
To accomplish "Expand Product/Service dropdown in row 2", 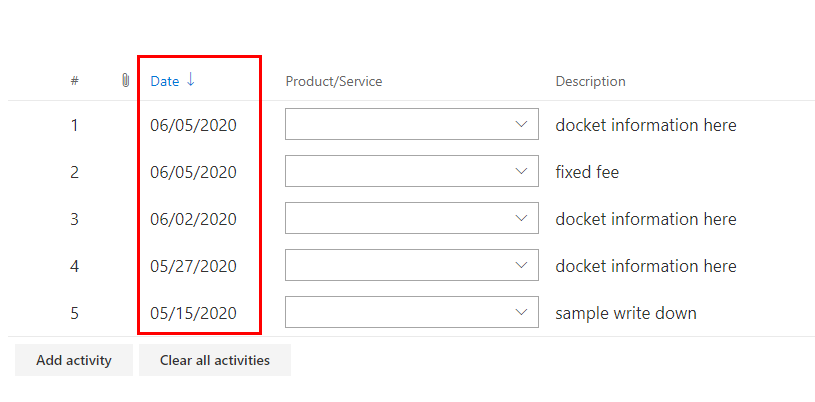I will [x=520, y=172].
